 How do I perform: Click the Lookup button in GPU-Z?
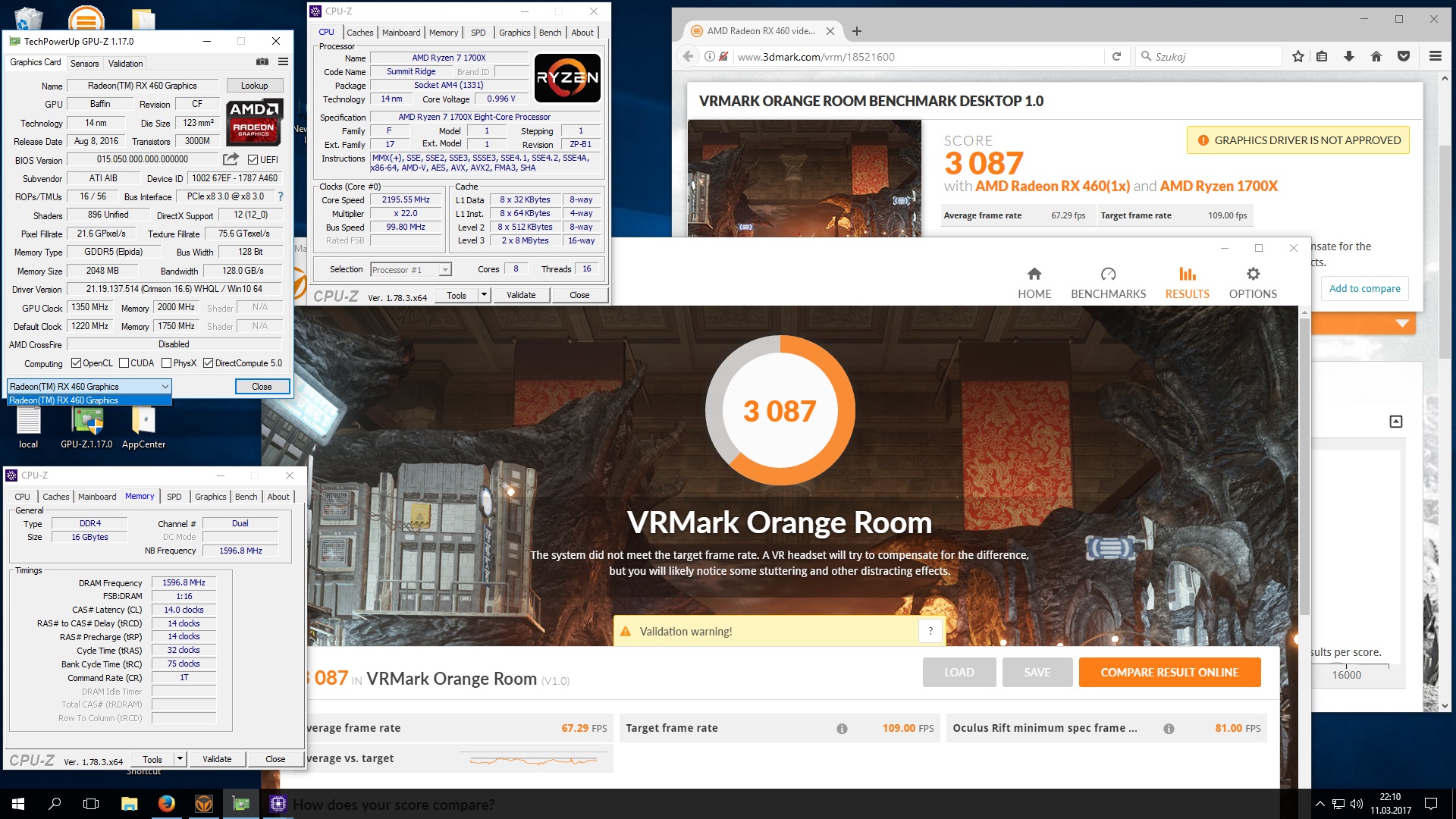tap(254, 86)
